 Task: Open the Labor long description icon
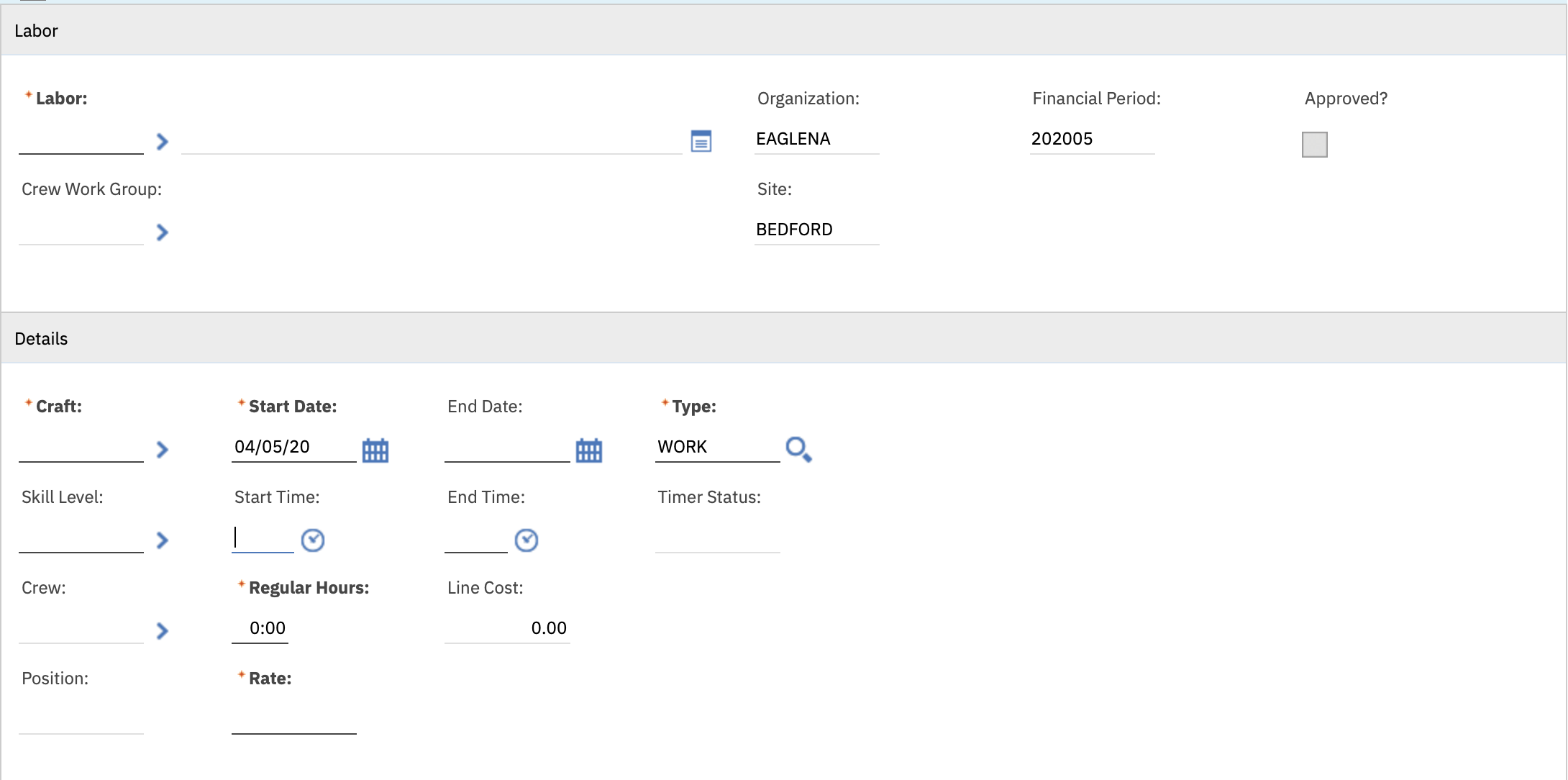tap(701, 141)
